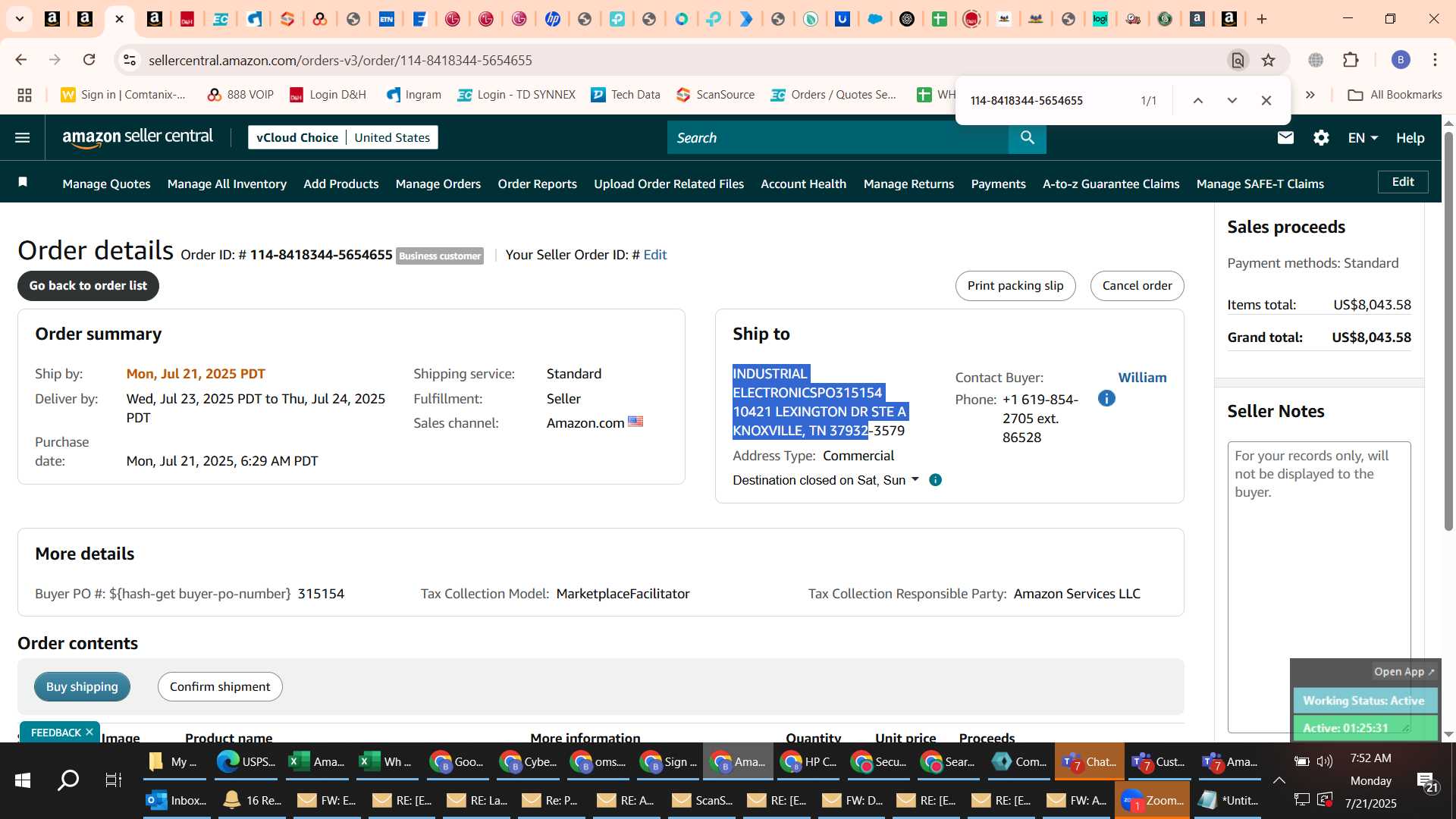Open the Upload Order Related Files menu

pyautogui.click(x=669, y=184)
